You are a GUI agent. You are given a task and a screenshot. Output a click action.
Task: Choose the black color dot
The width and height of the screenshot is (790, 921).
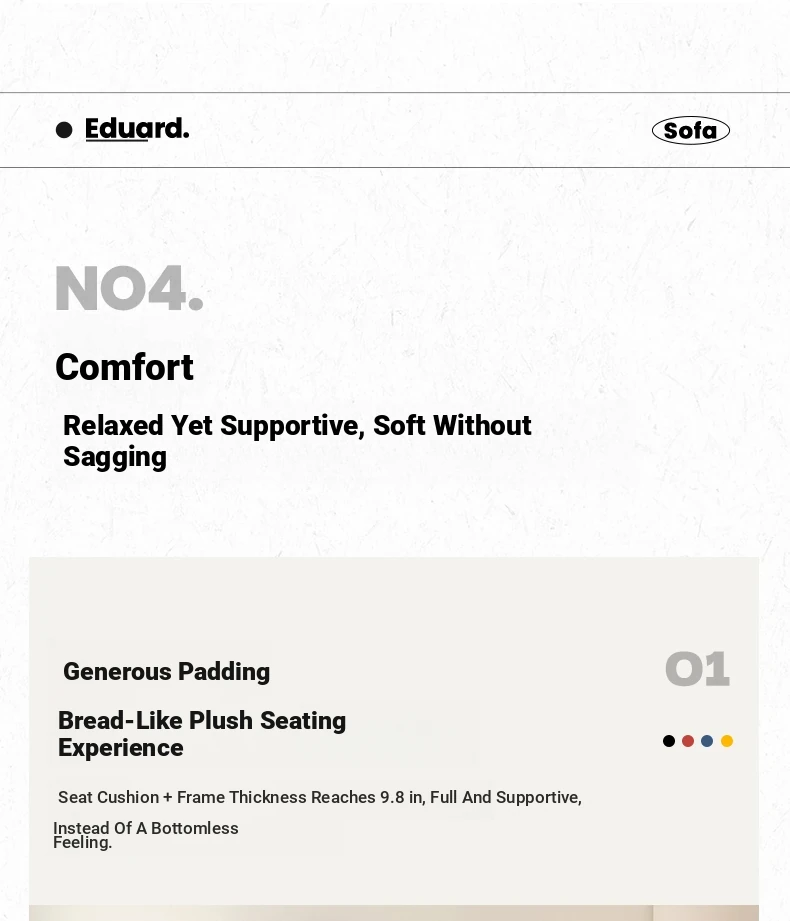(668, 741)
